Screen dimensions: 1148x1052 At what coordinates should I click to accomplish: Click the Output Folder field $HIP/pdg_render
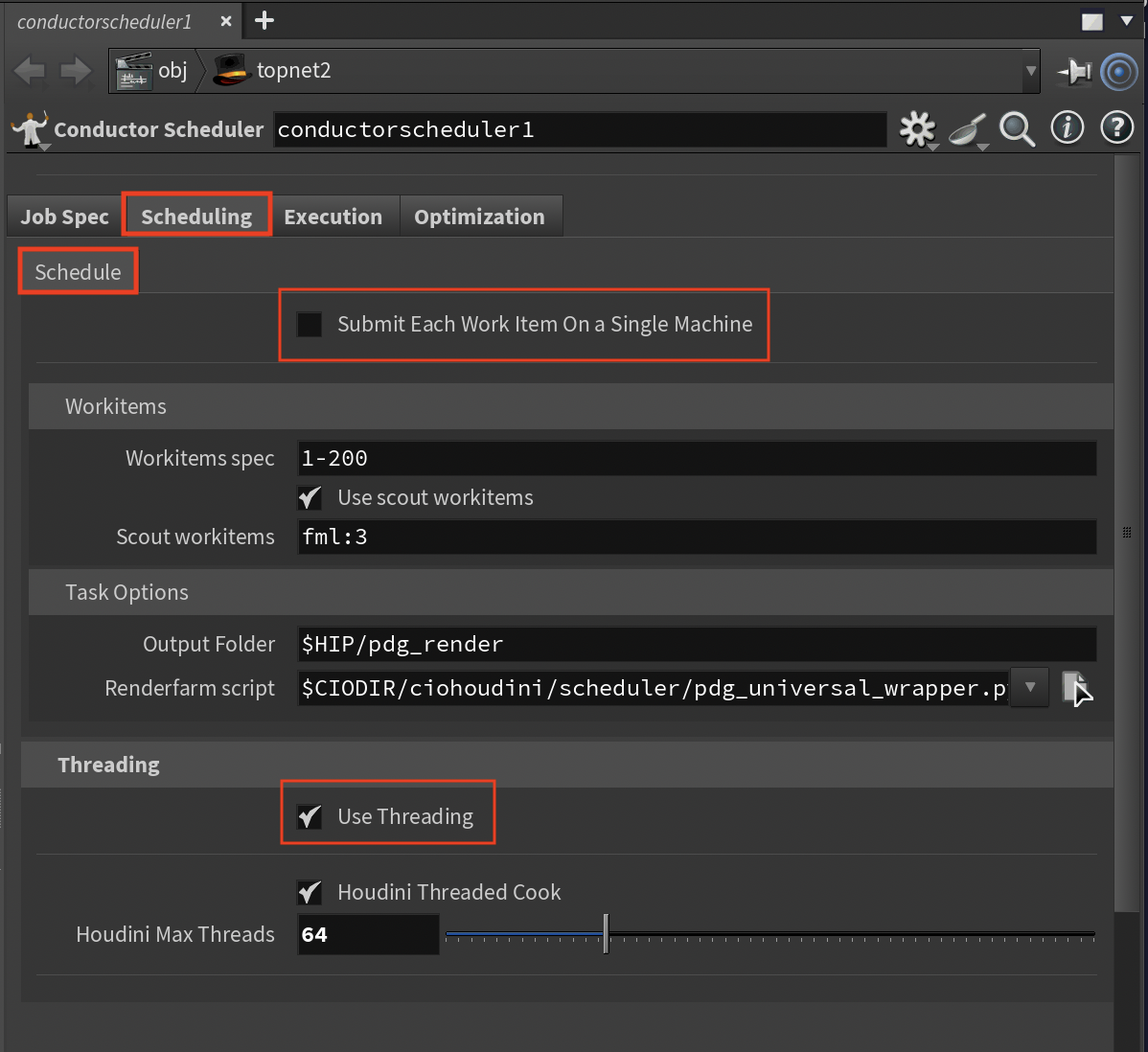697,644
